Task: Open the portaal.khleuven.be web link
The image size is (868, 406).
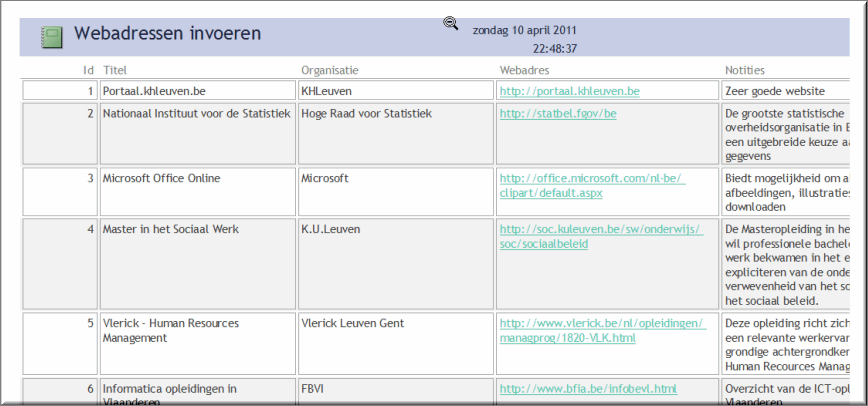Action: [570, 91]
